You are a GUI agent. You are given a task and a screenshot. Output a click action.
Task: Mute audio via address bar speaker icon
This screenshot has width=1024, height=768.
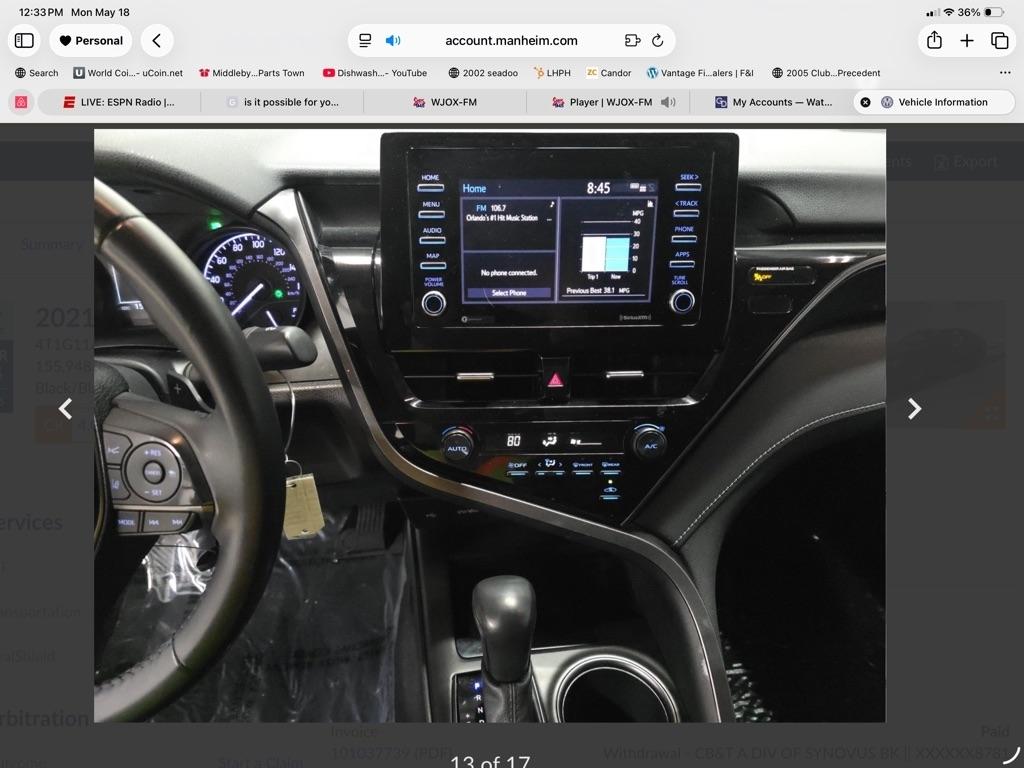click(x=392, y=40)
